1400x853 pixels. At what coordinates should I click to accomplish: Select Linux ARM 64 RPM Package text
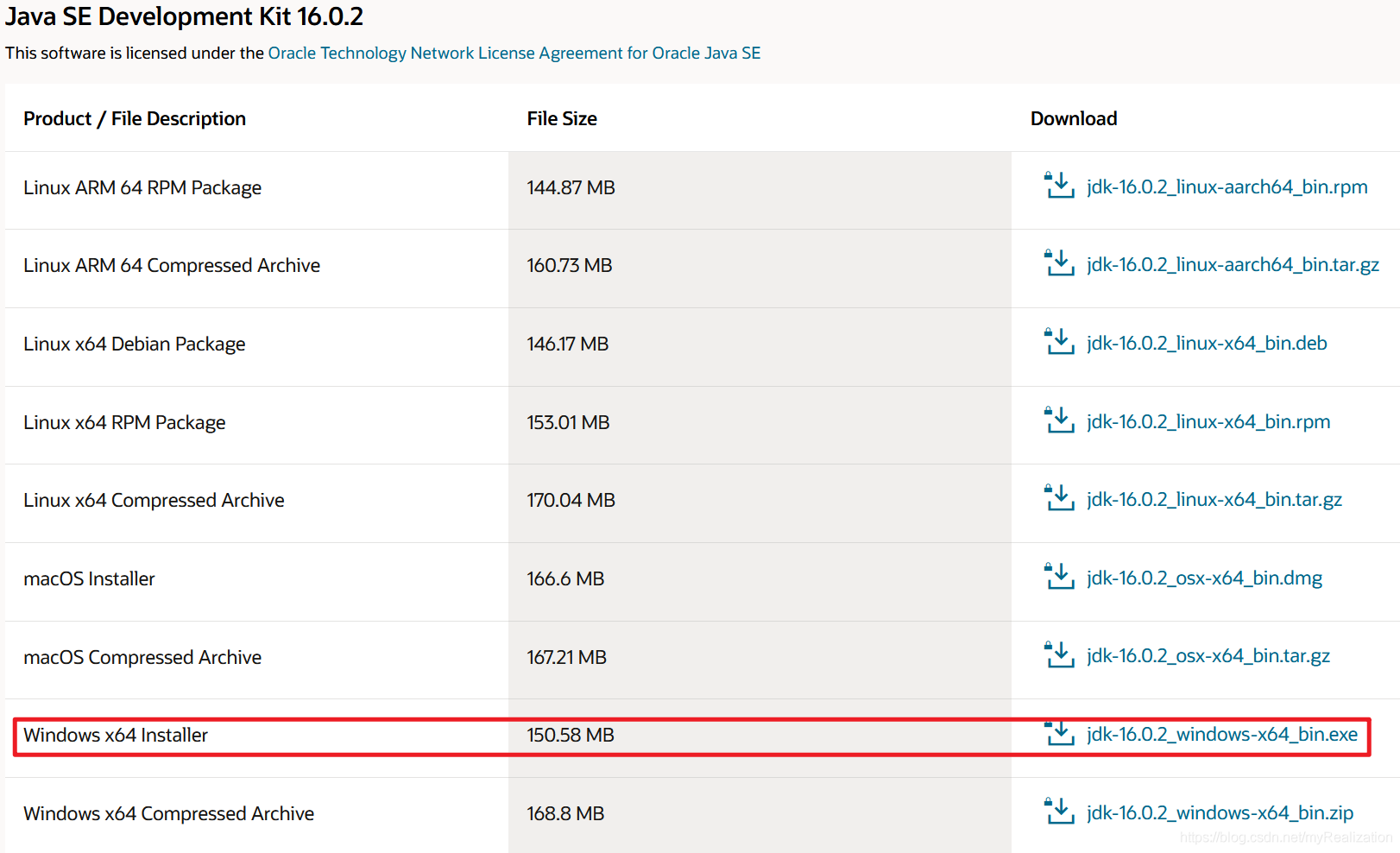142,187
